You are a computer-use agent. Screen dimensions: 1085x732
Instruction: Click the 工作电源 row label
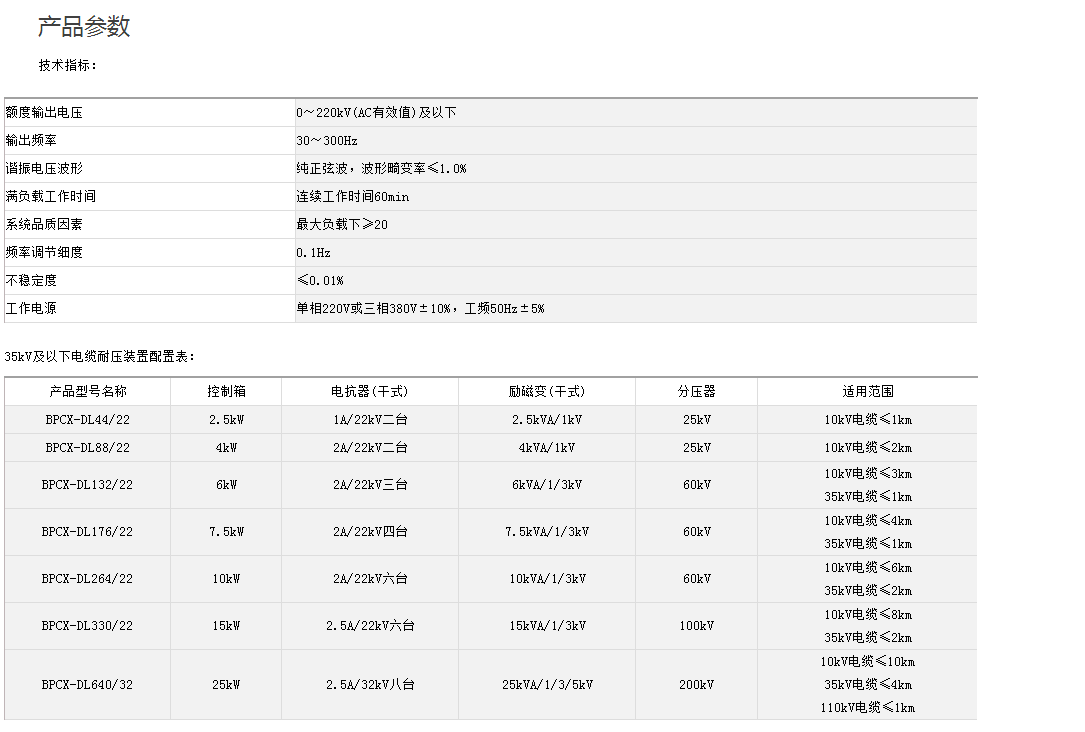31,309
